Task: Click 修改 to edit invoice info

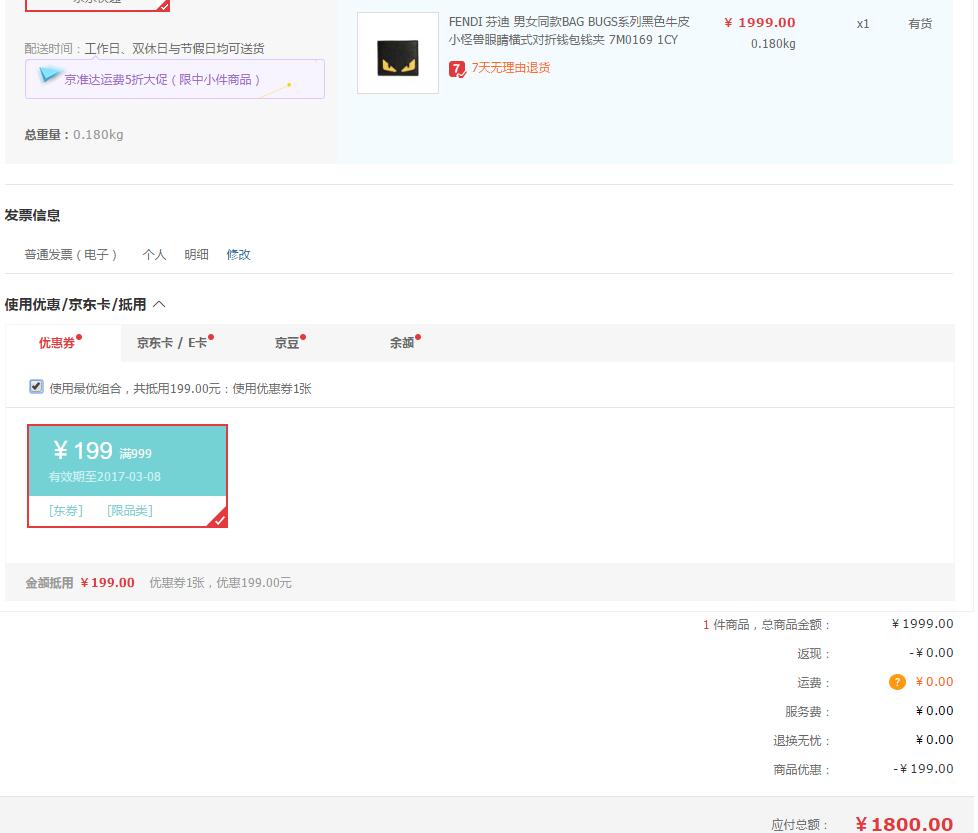Action: [x=238, y=254]
